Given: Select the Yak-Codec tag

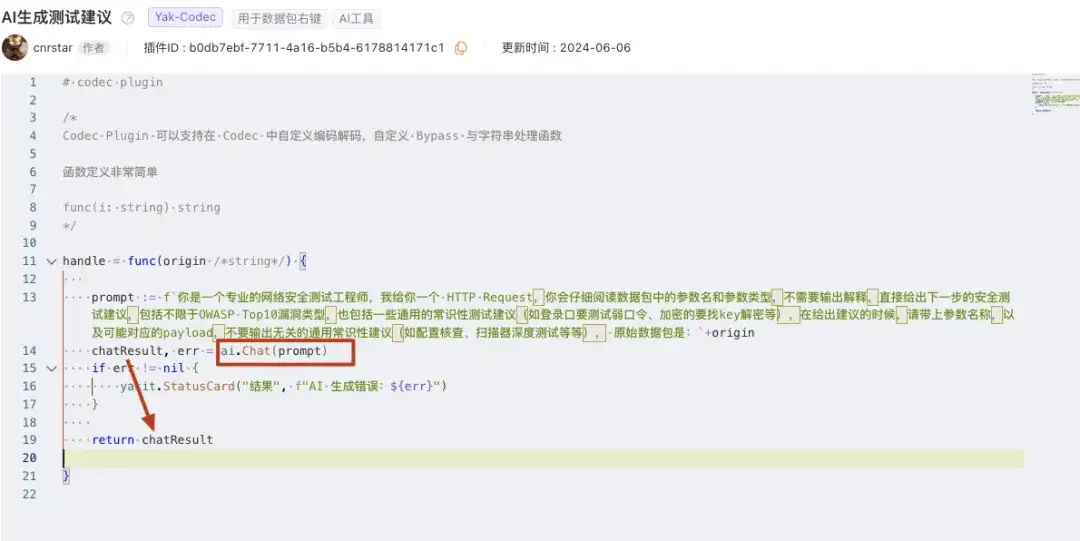Looking at the screenshot, I should click(x=185, y=18).
